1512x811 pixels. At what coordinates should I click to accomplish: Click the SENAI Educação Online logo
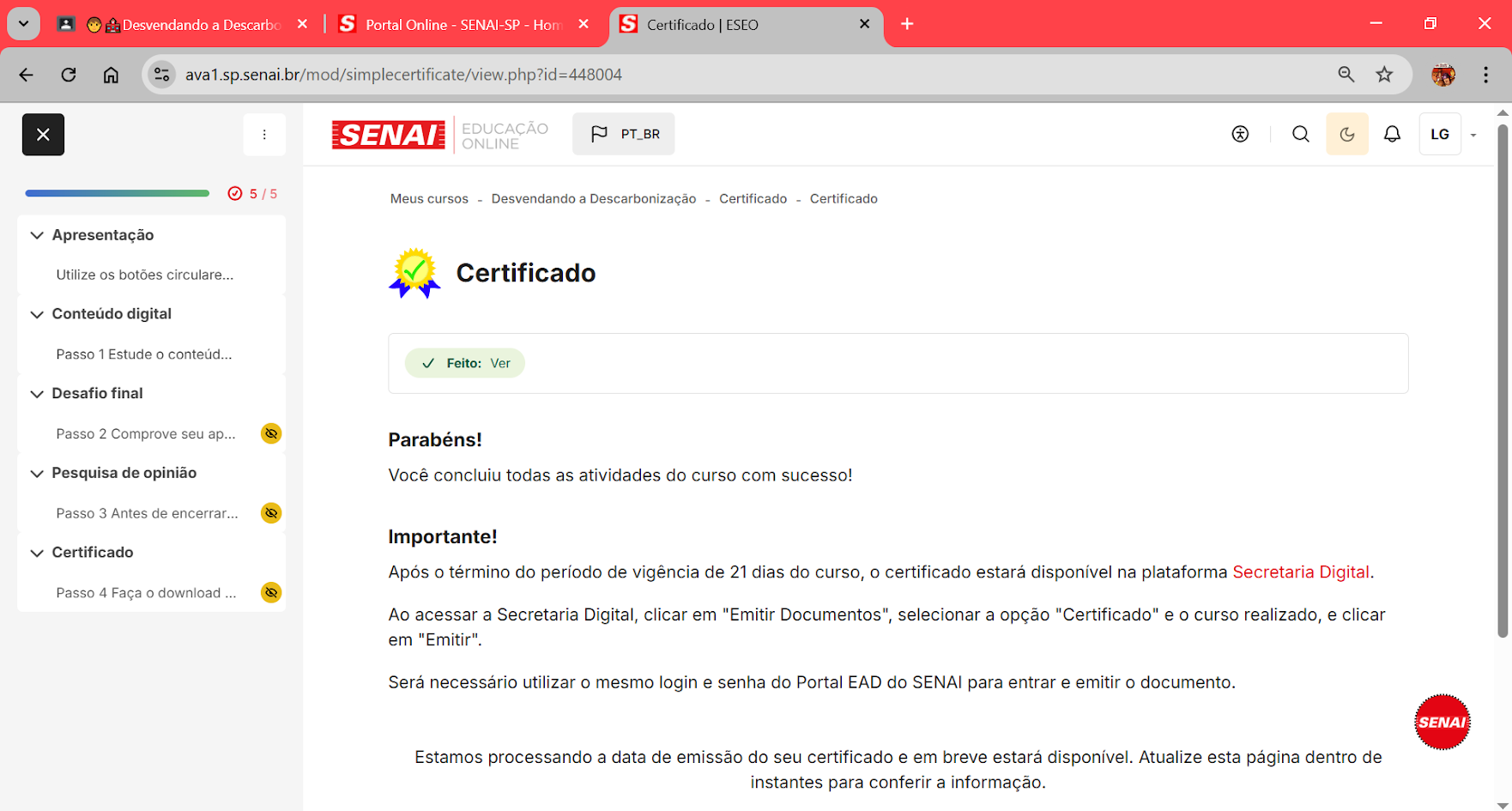(x=440, y=135)
